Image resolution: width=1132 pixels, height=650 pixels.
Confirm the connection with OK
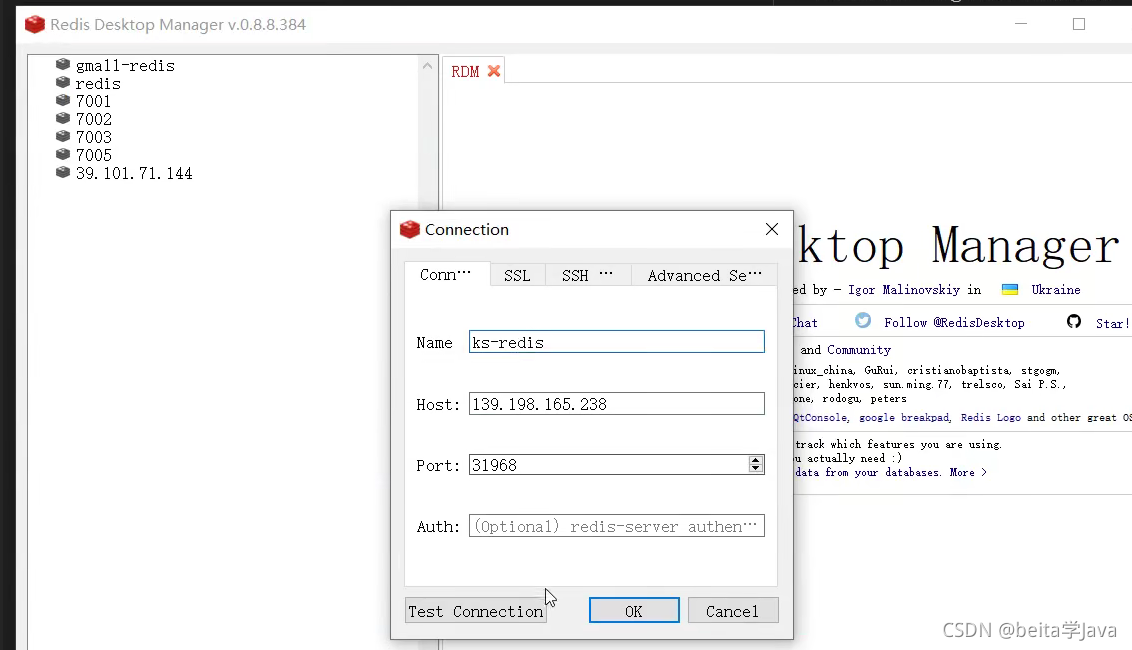point(634,611)
